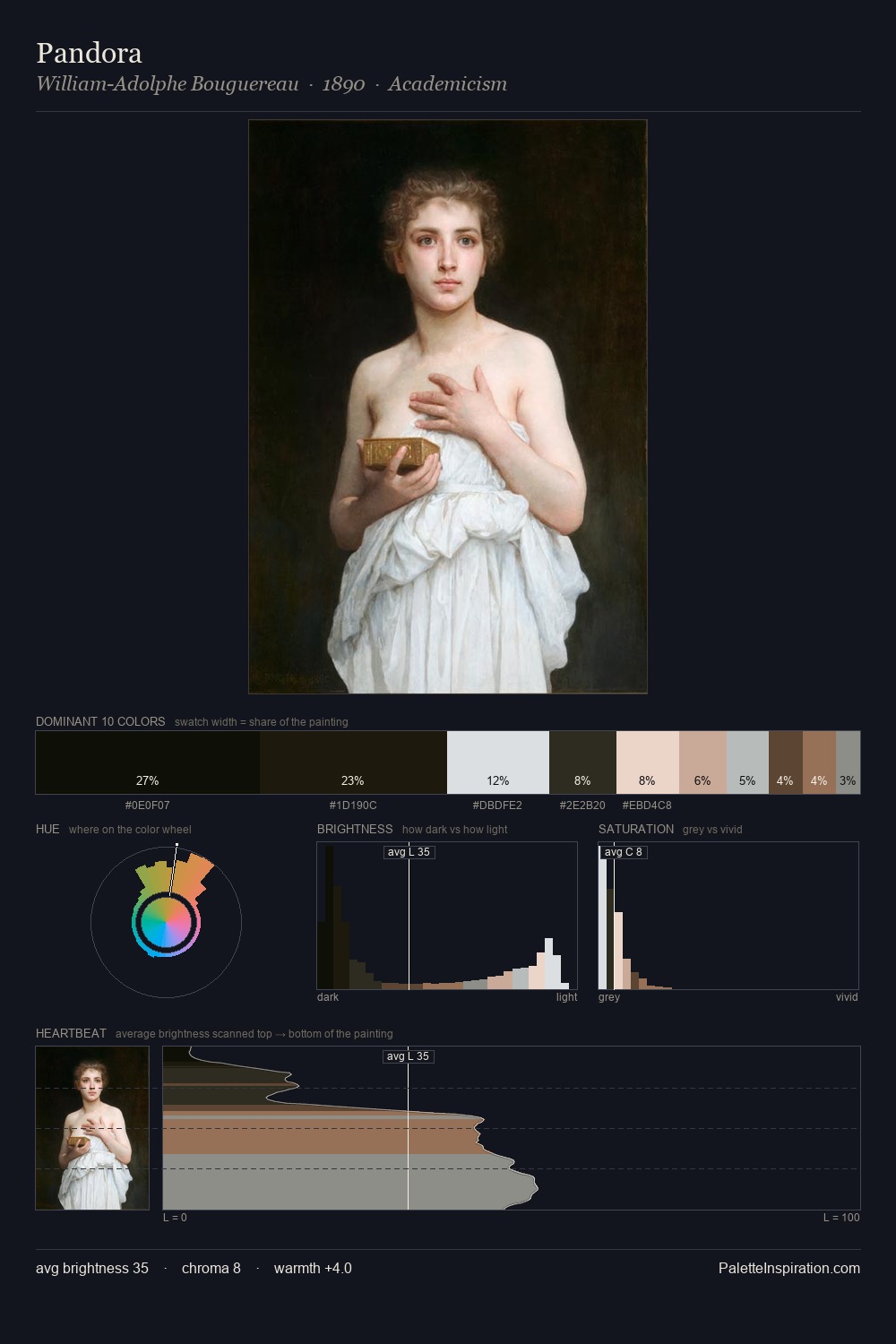This screenshot has width=896, height=1344.
Task: Click the vivid axis label
Action: pos(847,997)
